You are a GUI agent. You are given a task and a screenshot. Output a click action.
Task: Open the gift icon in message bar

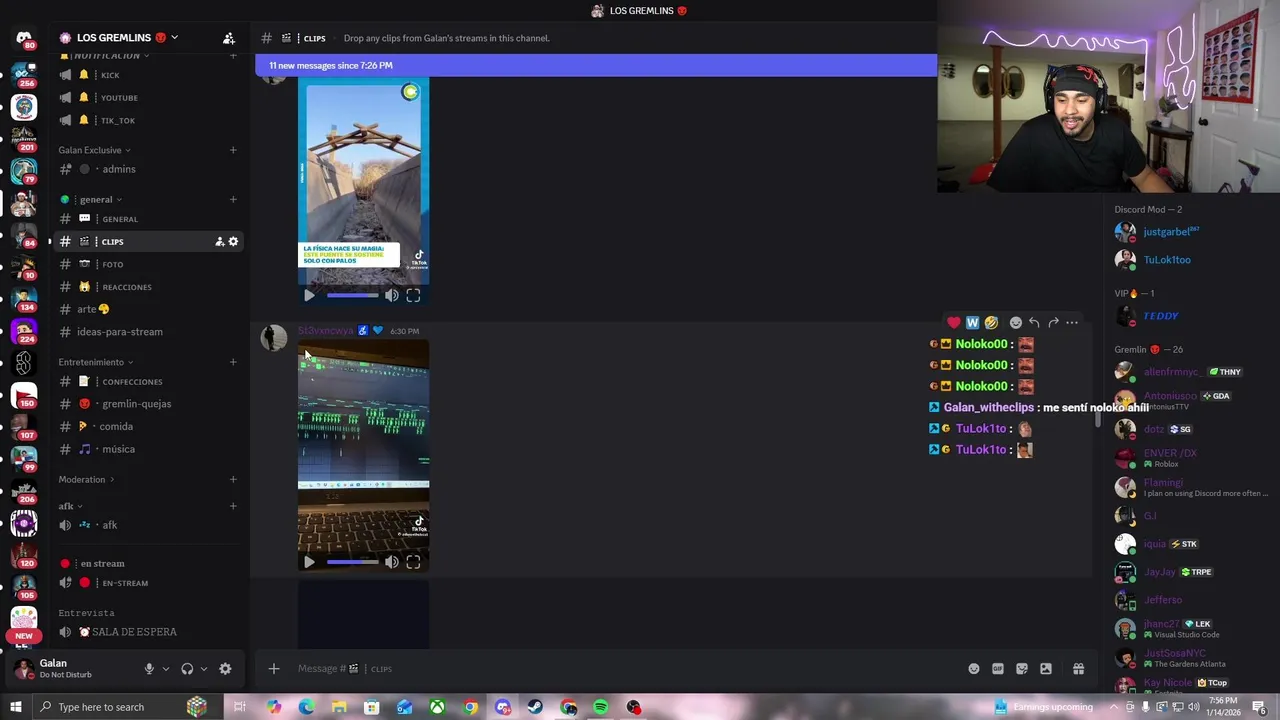[x=1078, y=669]
